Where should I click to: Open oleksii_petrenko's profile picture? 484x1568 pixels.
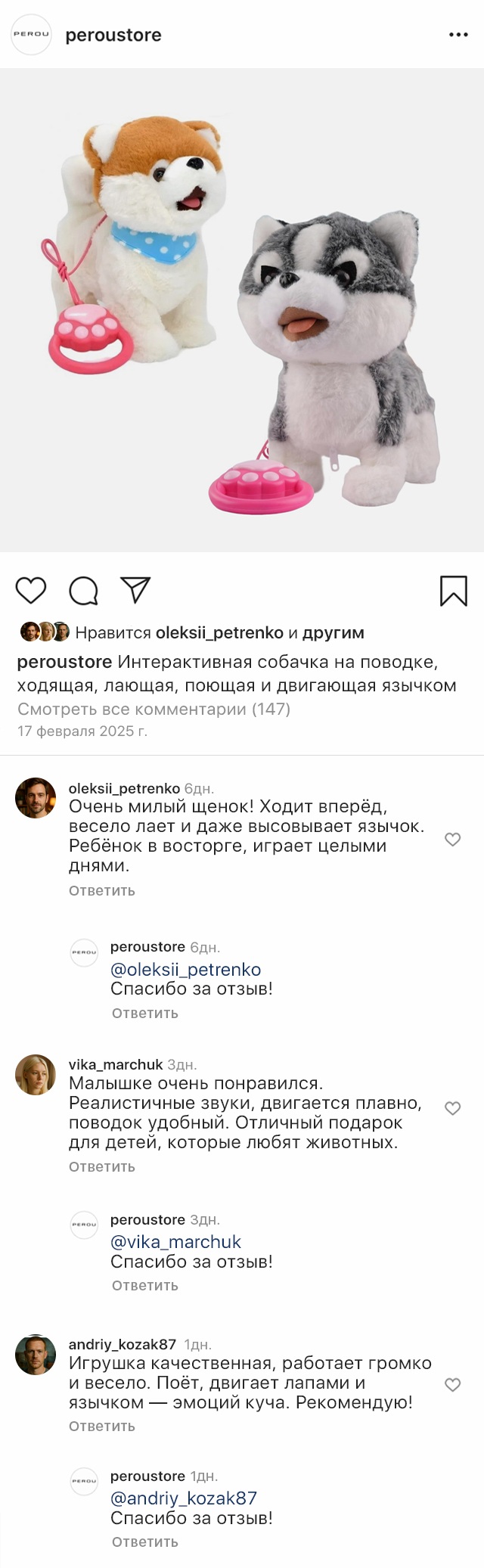(x=36, y=798)
